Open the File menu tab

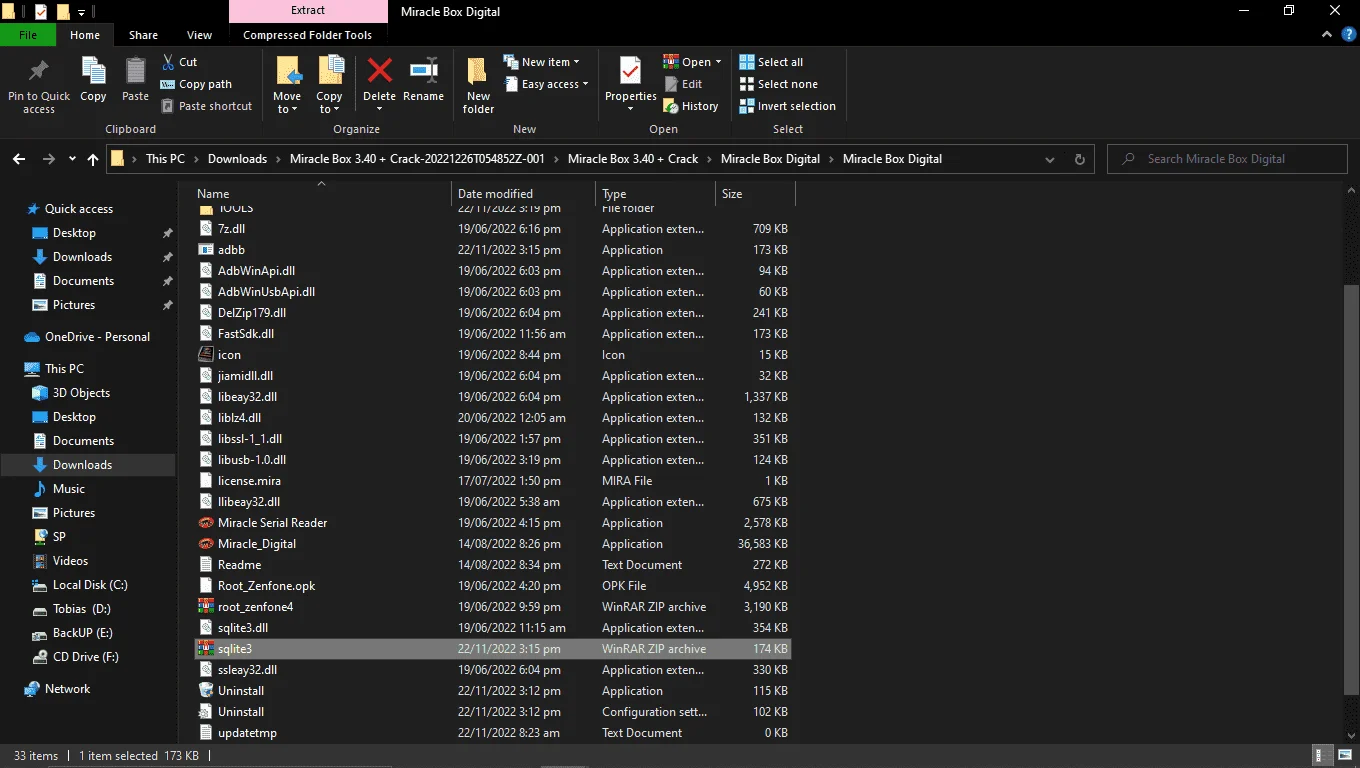point(28,35)
